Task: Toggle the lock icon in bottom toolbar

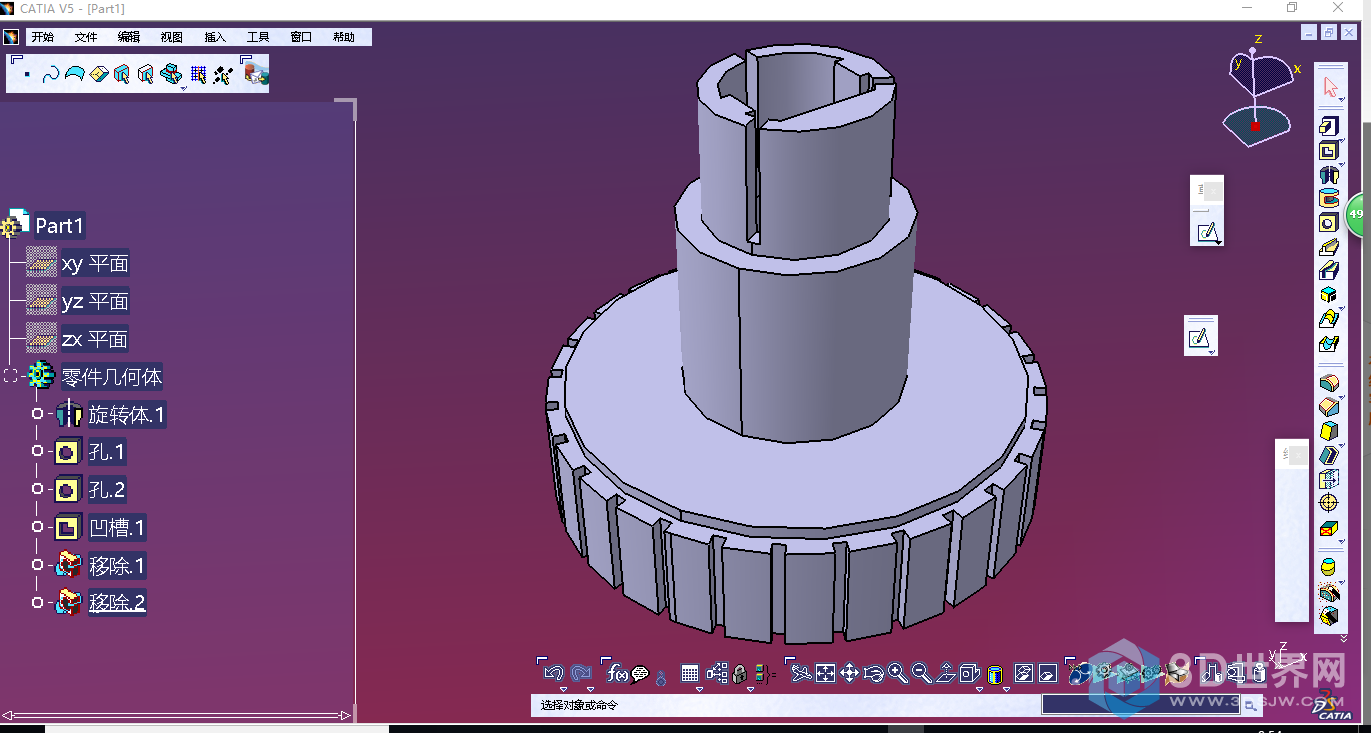Action: [739, 674]
